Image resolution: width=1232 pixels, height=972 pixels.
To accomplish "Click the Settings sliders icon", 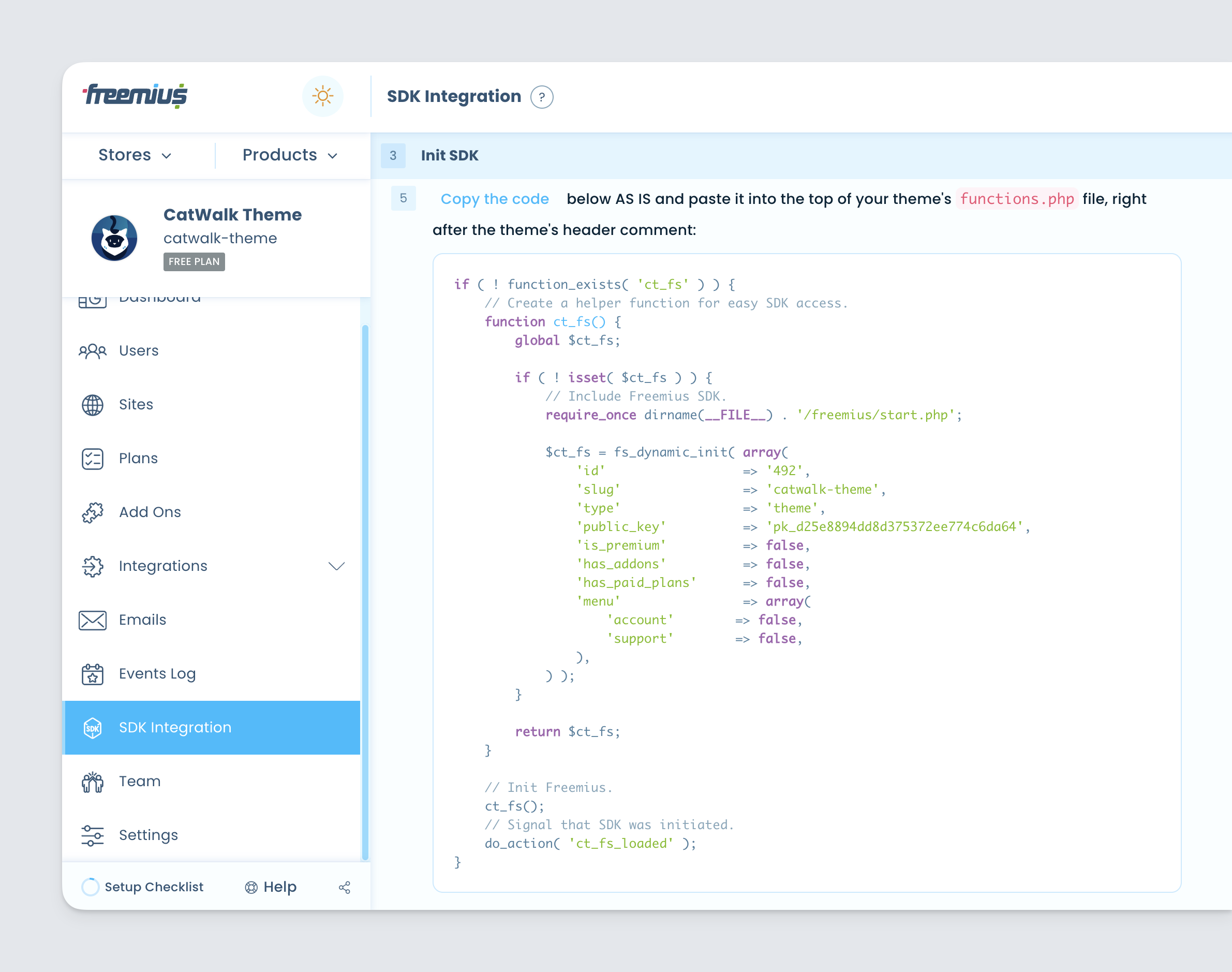I will coord(92,835).
